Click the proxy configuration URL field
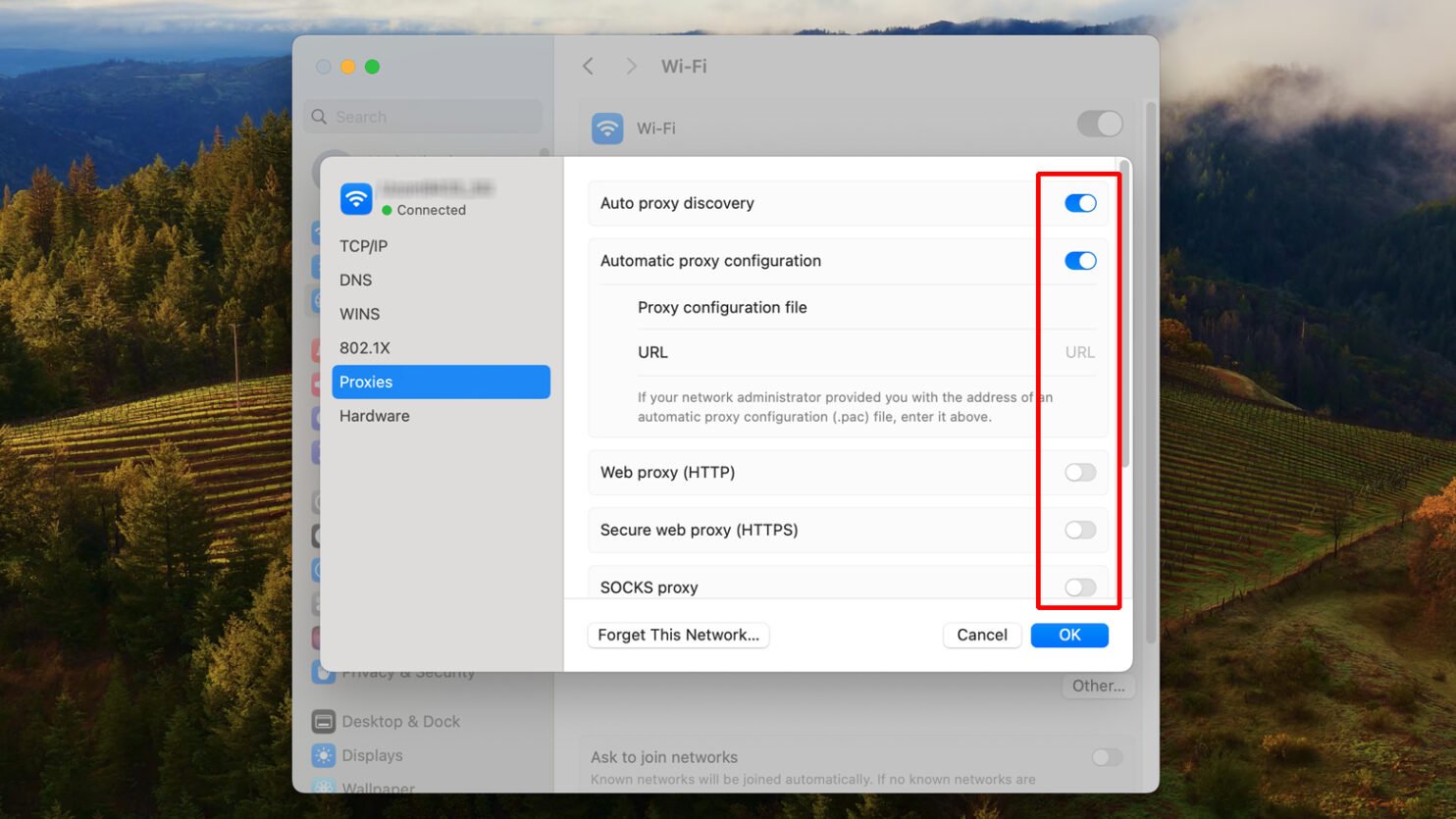The image size is (1456, 819). click(981, 352)
